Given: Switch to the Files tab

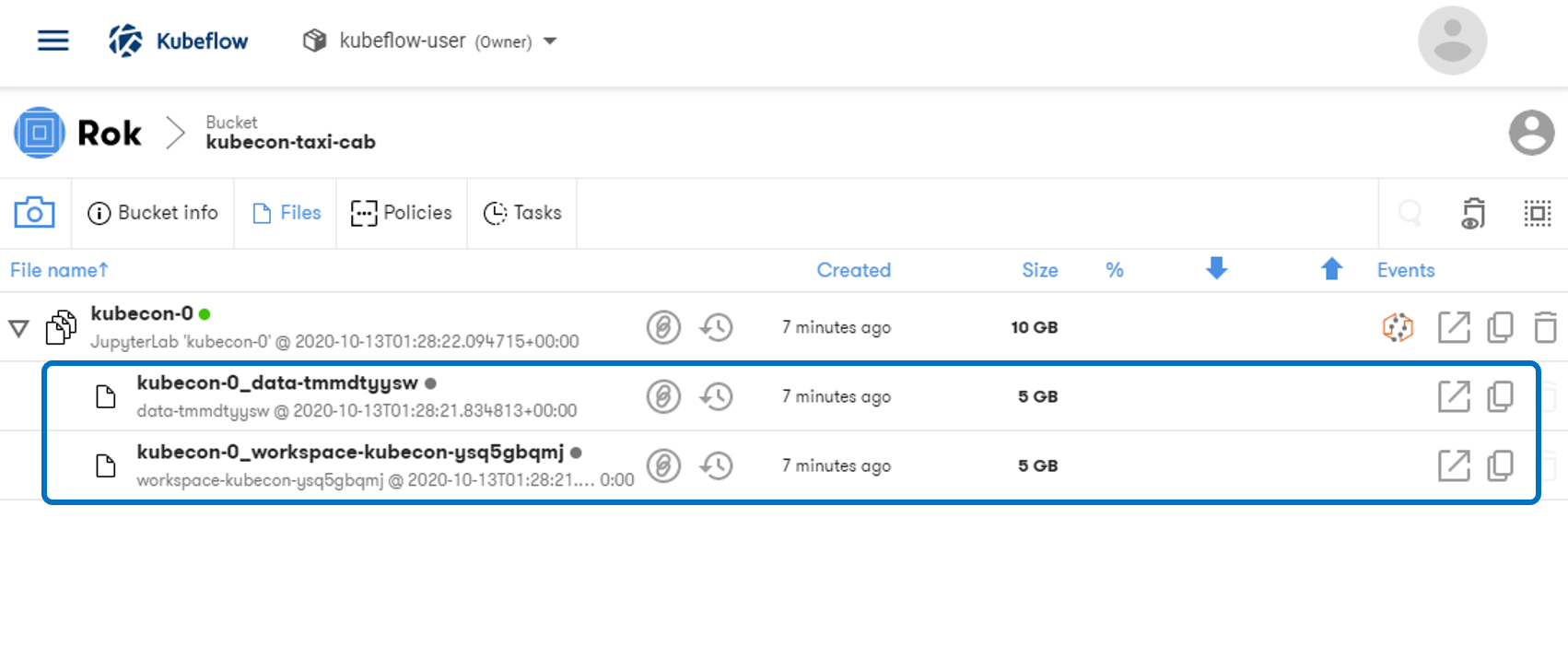Looking at the screenshot, I should point(287,213).
